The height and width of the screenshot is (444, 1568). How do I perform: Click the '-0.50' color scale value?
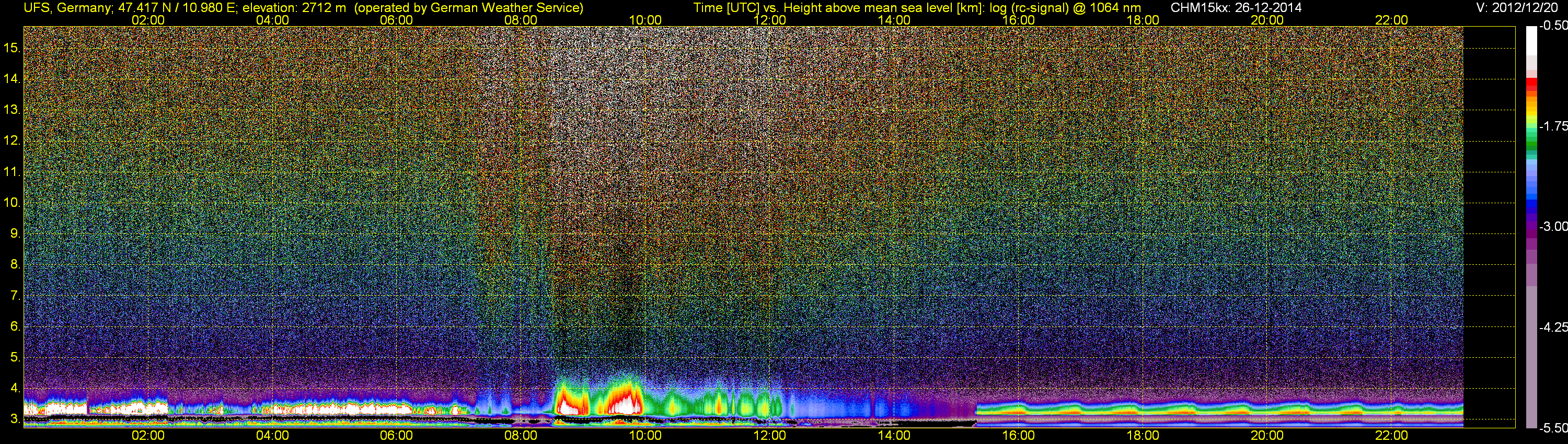point(1553,26)
